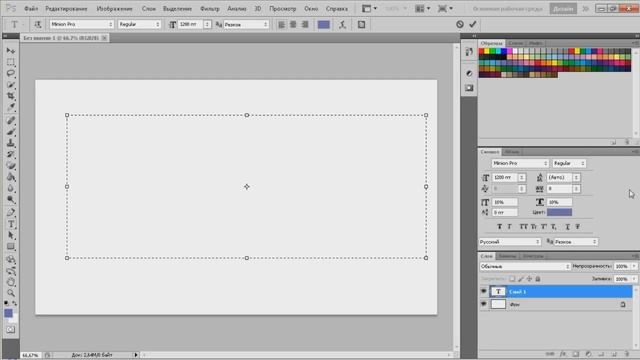
Task: Switch to the Дизайн workspace
Action: click(x=563, y=9)
